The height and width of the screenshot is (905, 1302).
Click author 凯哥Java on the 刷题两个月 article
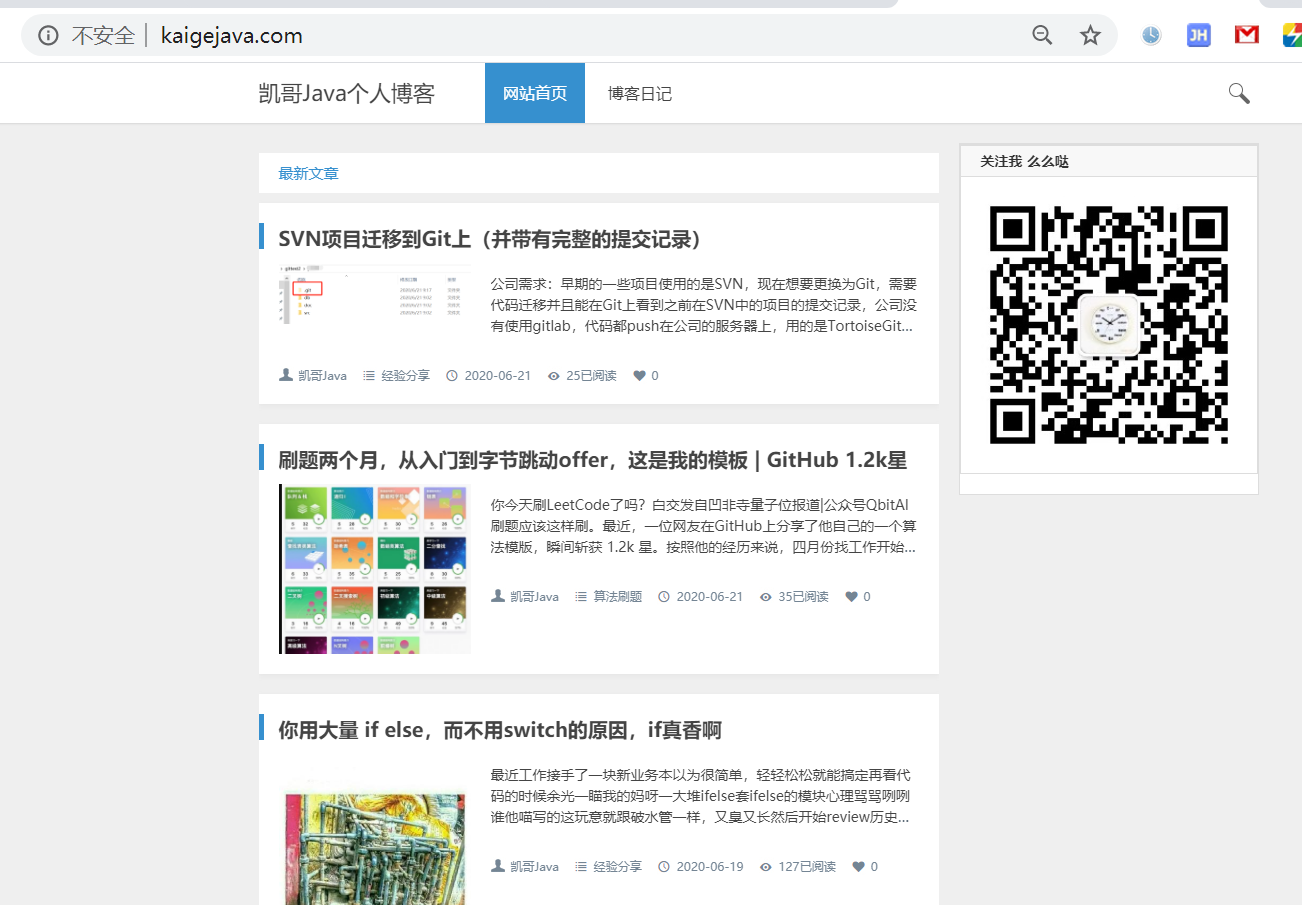[535, 597]
